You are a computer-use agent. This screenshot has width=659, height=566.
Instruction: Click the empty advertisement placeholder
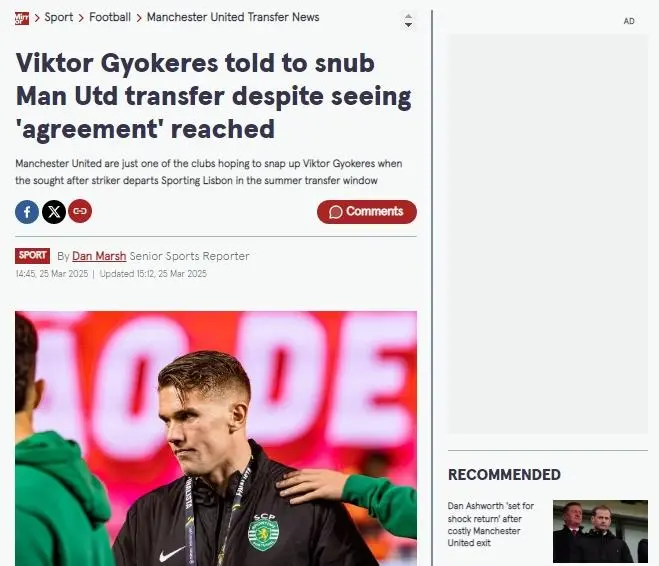tap(548, 234)
